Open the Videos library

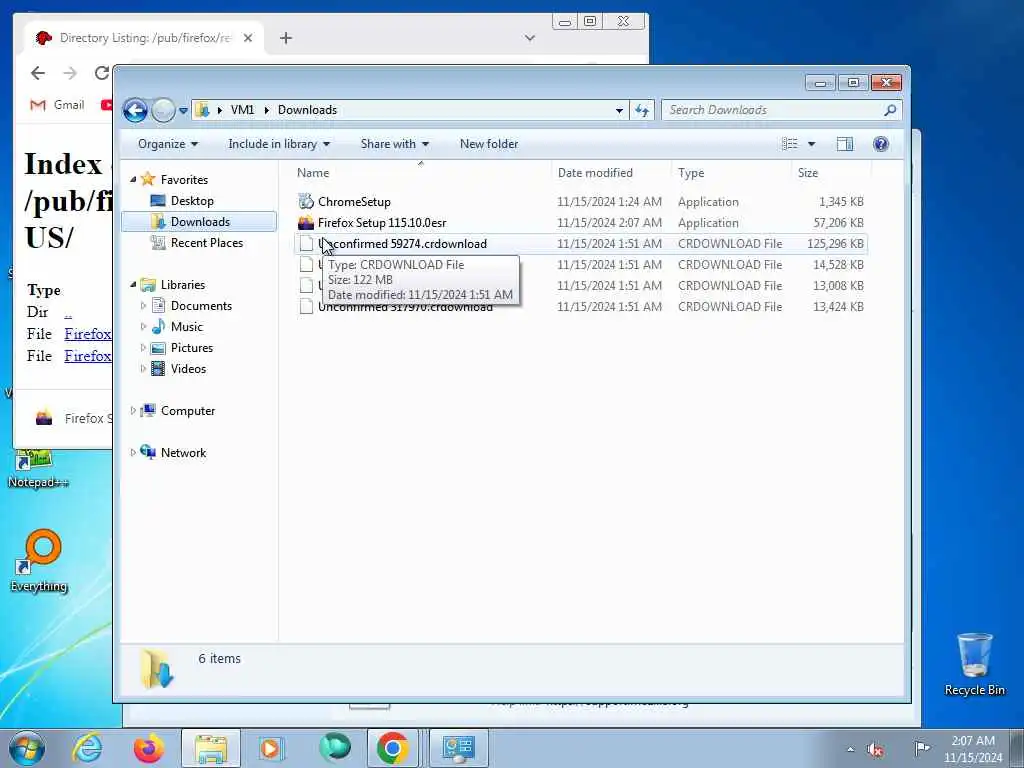[188, 368]
